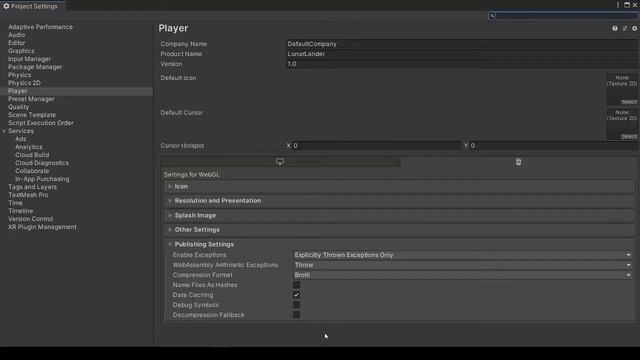The width and height of the screenshot is (640, 360).
Task: Select the PC Standalone platform monitor tab
Action: click(280, 162)
